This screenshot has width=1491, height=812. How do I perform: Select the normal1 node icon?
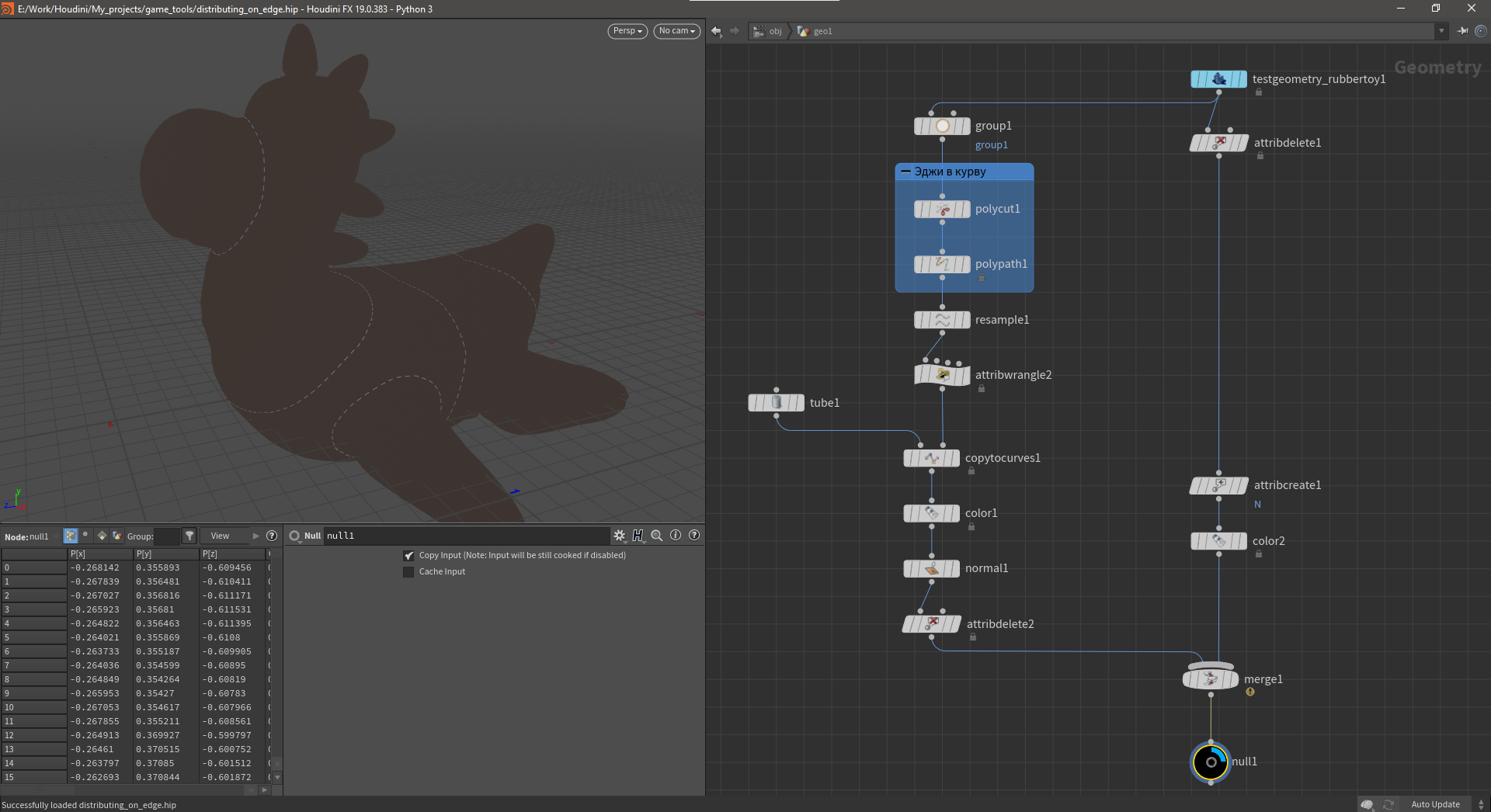tap(931, 568)
